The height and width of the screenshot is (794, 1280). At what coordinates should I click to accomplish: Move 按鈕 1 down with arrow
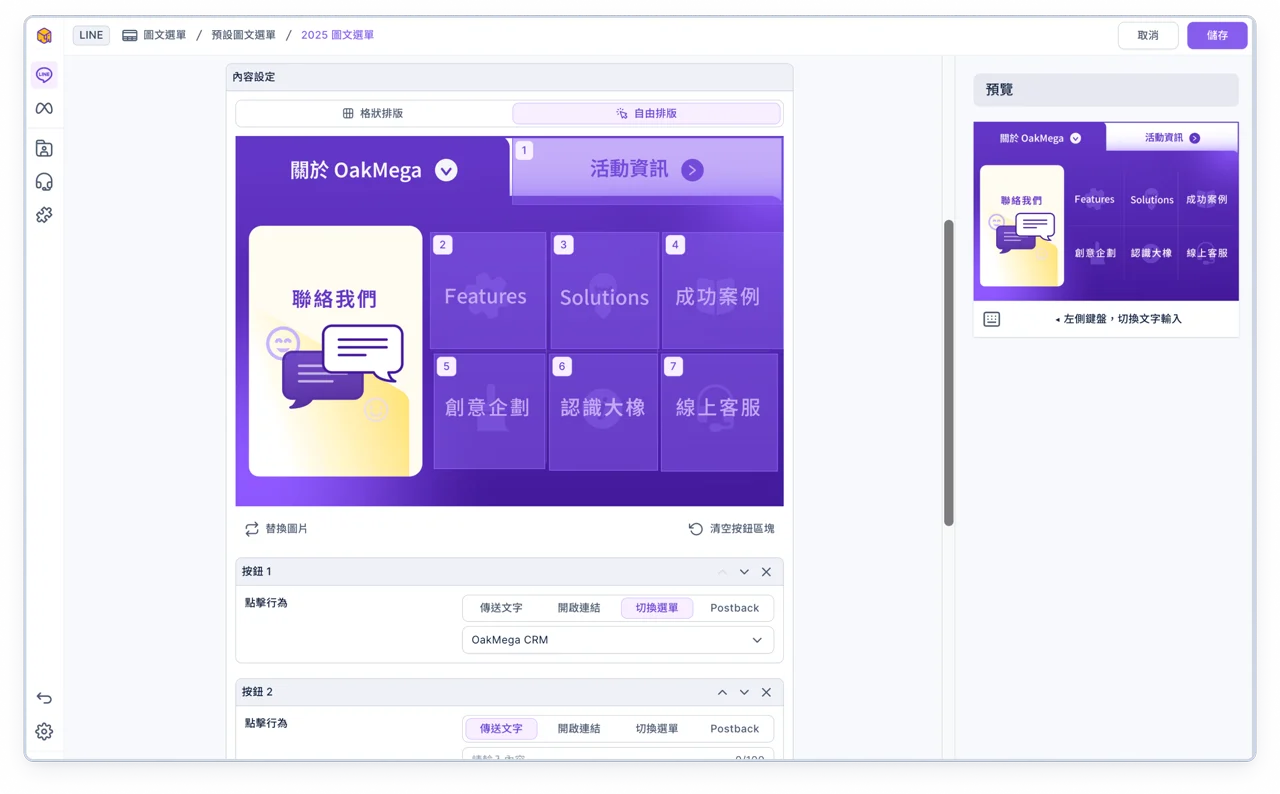pyautogui.click(x=744, y=572)
